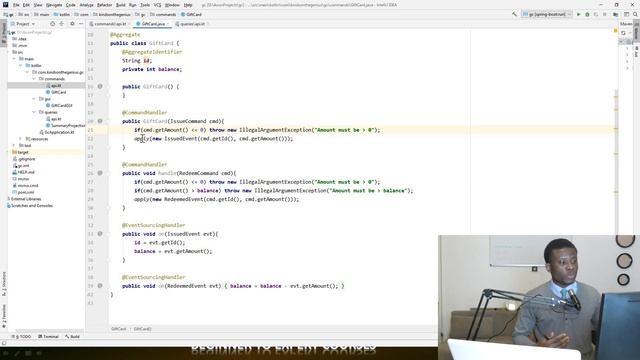Click the build project hammer icon
This screenshot has height=360, width=640.
[514, 14]
